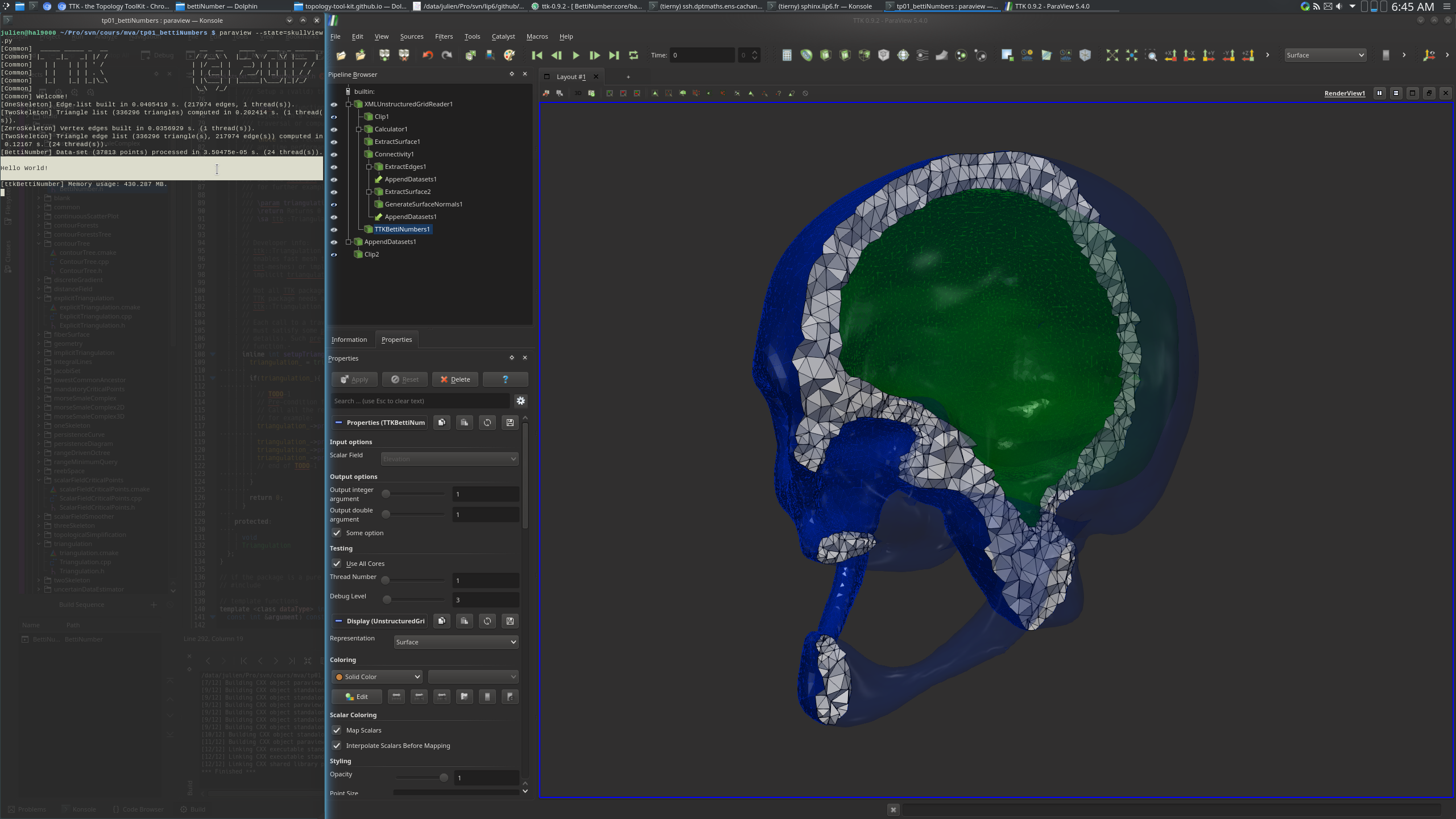Click the Zoom To Box icon
The height and width of the screenshot is (819, 1456).
pyautogui.click(x=1151, y=55)
